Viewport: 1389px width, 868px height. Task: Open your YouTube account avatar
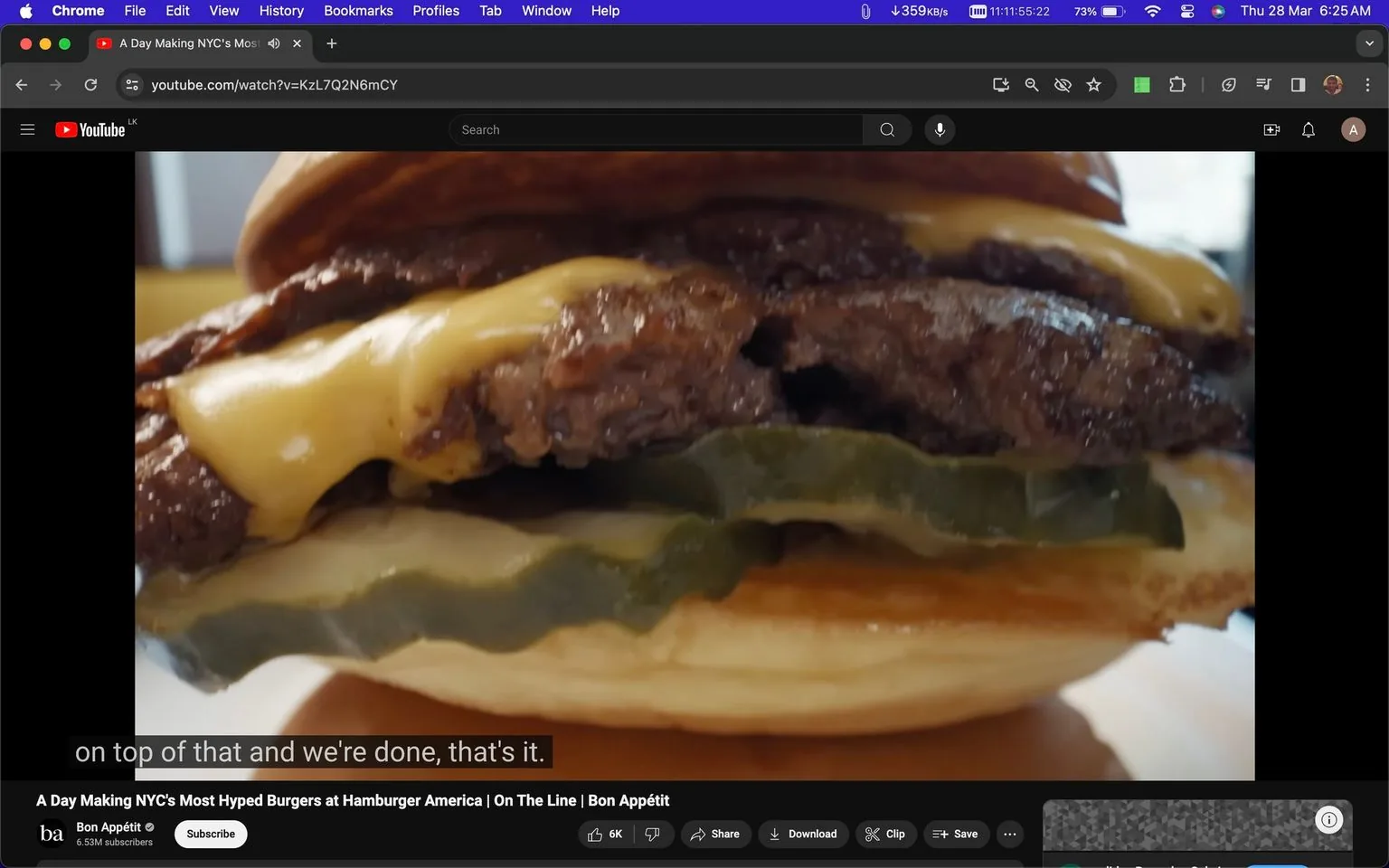tap(1353, 129)
